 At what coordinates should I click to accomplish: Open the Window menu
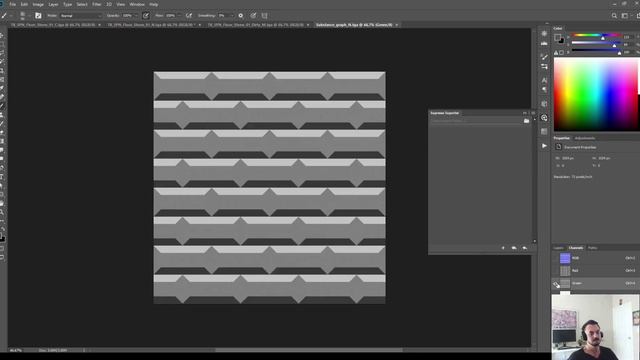tap(137, 4)
